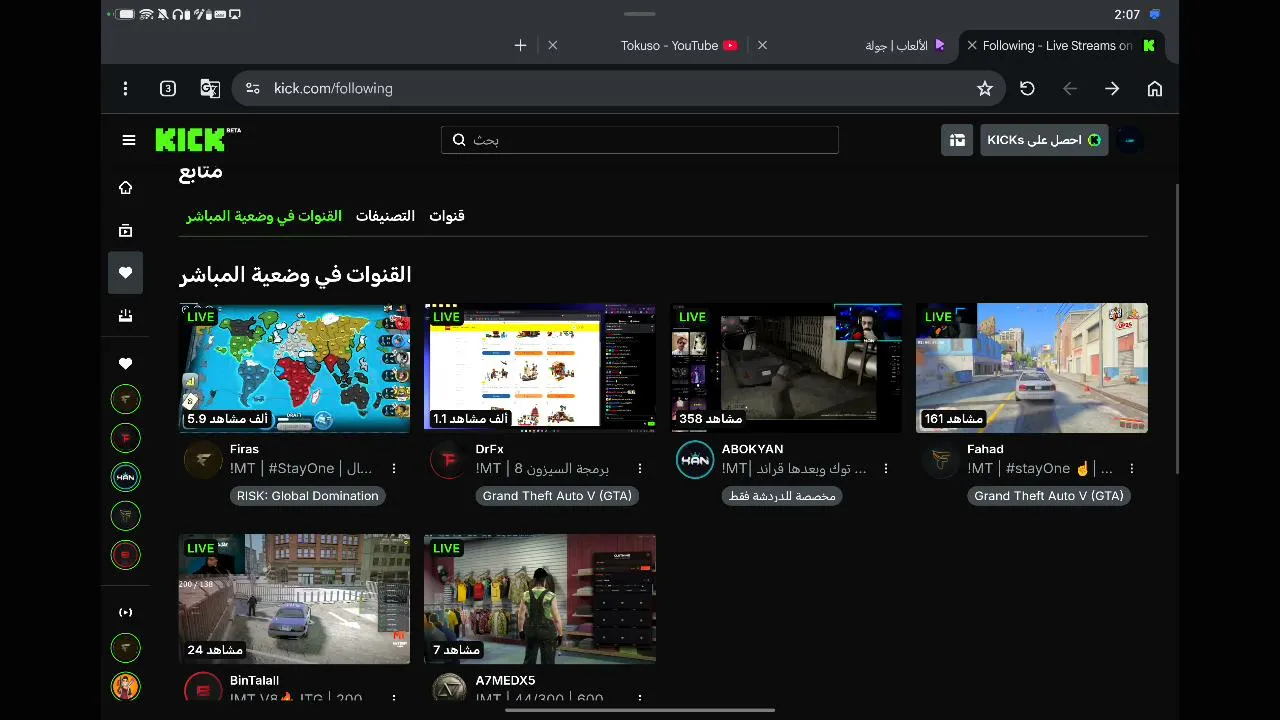The width and height of the screenshot is (1280, 720).
Task: Open Fahad channel avatar below its stream
Action: pos(941,460)
